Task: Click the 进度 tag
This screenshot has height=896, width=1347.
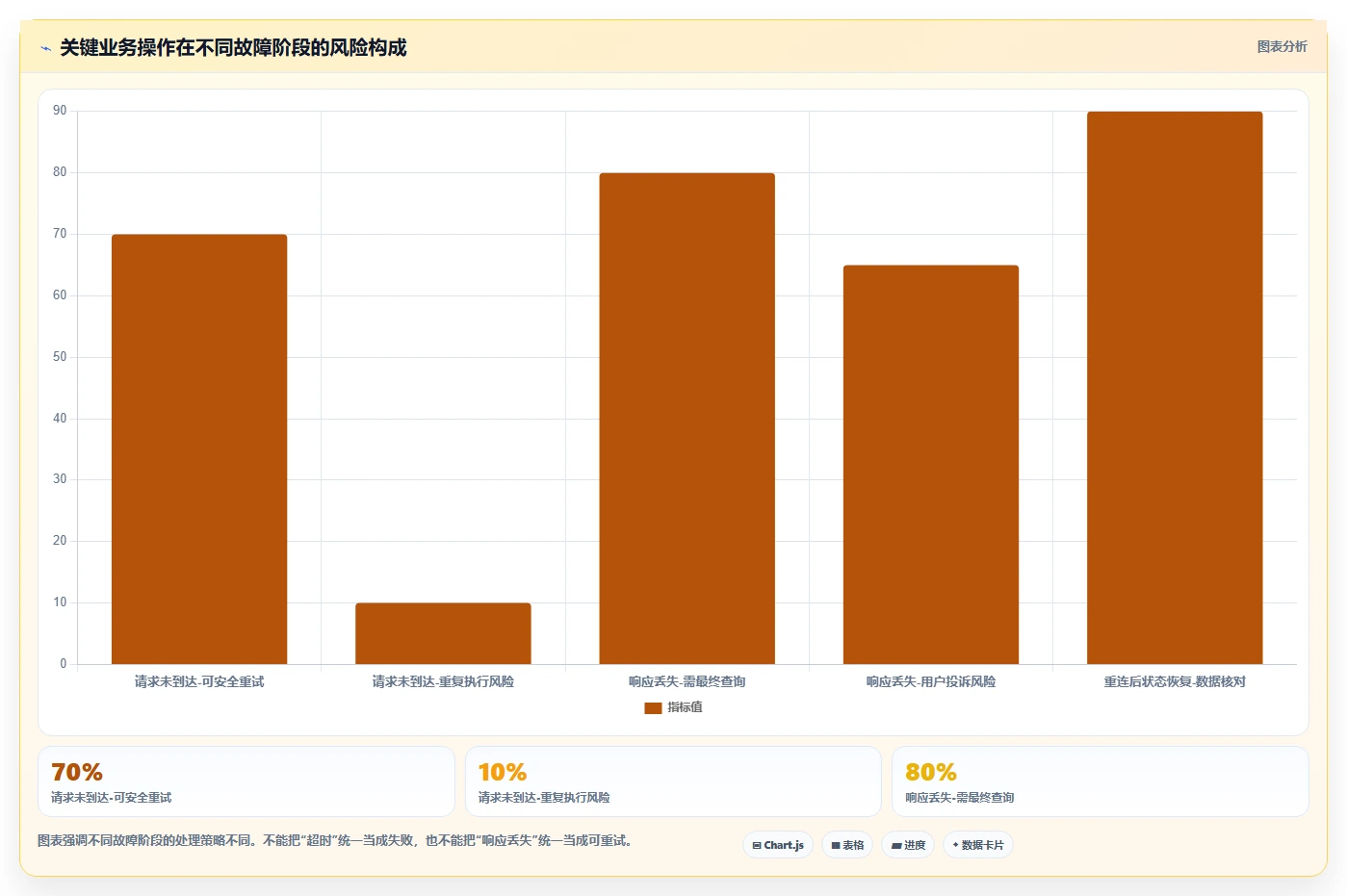Action: point(908,845)
